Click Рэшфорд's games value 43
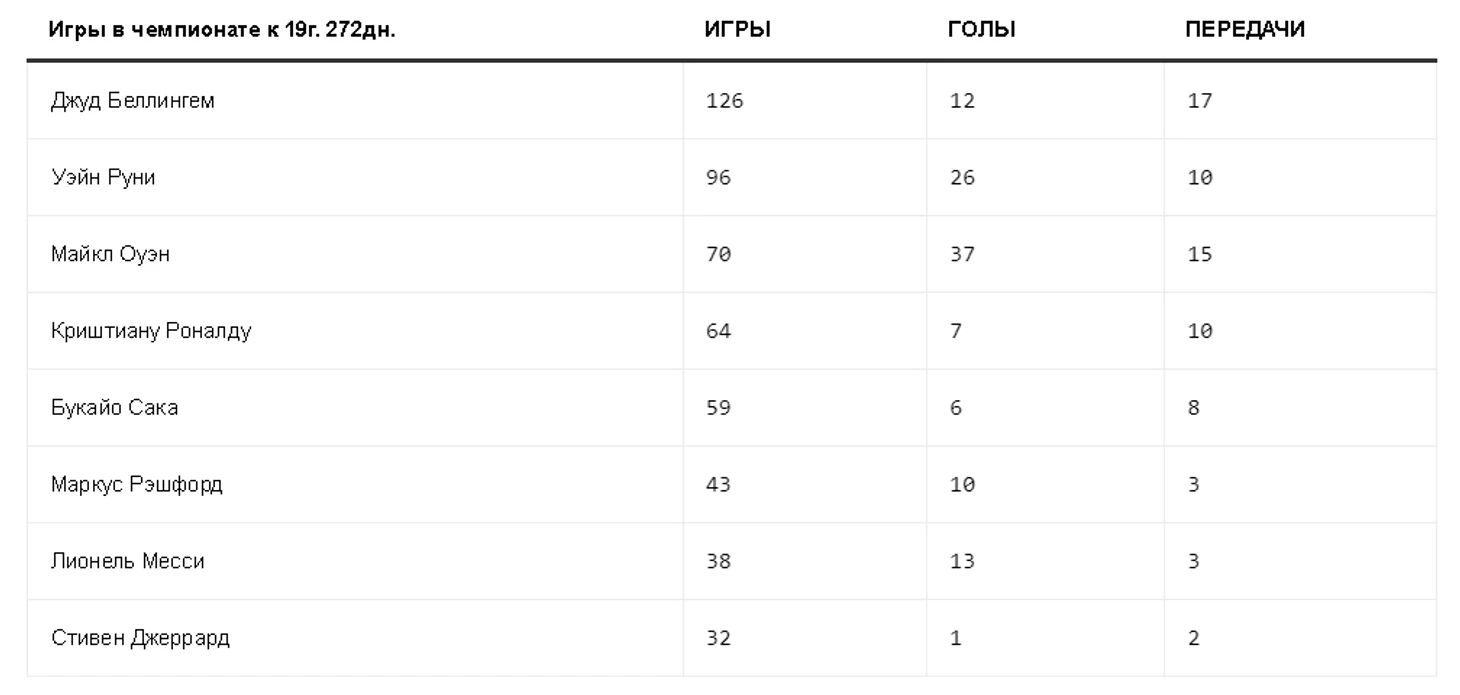 coord(718,485)
